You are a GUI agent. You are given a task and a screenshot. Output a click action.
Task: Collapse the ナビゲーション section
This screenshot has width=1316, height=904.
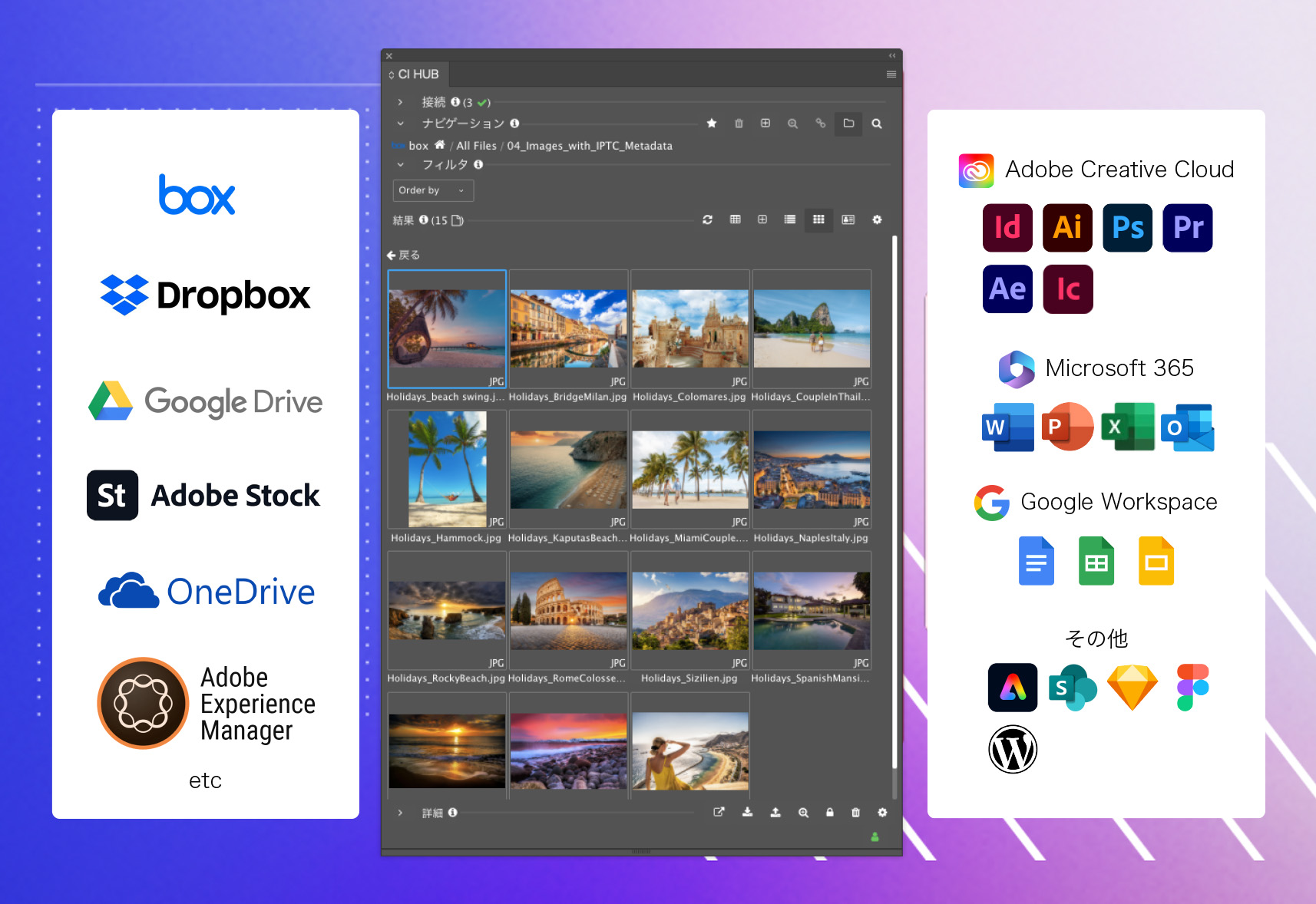coord(400,123)
